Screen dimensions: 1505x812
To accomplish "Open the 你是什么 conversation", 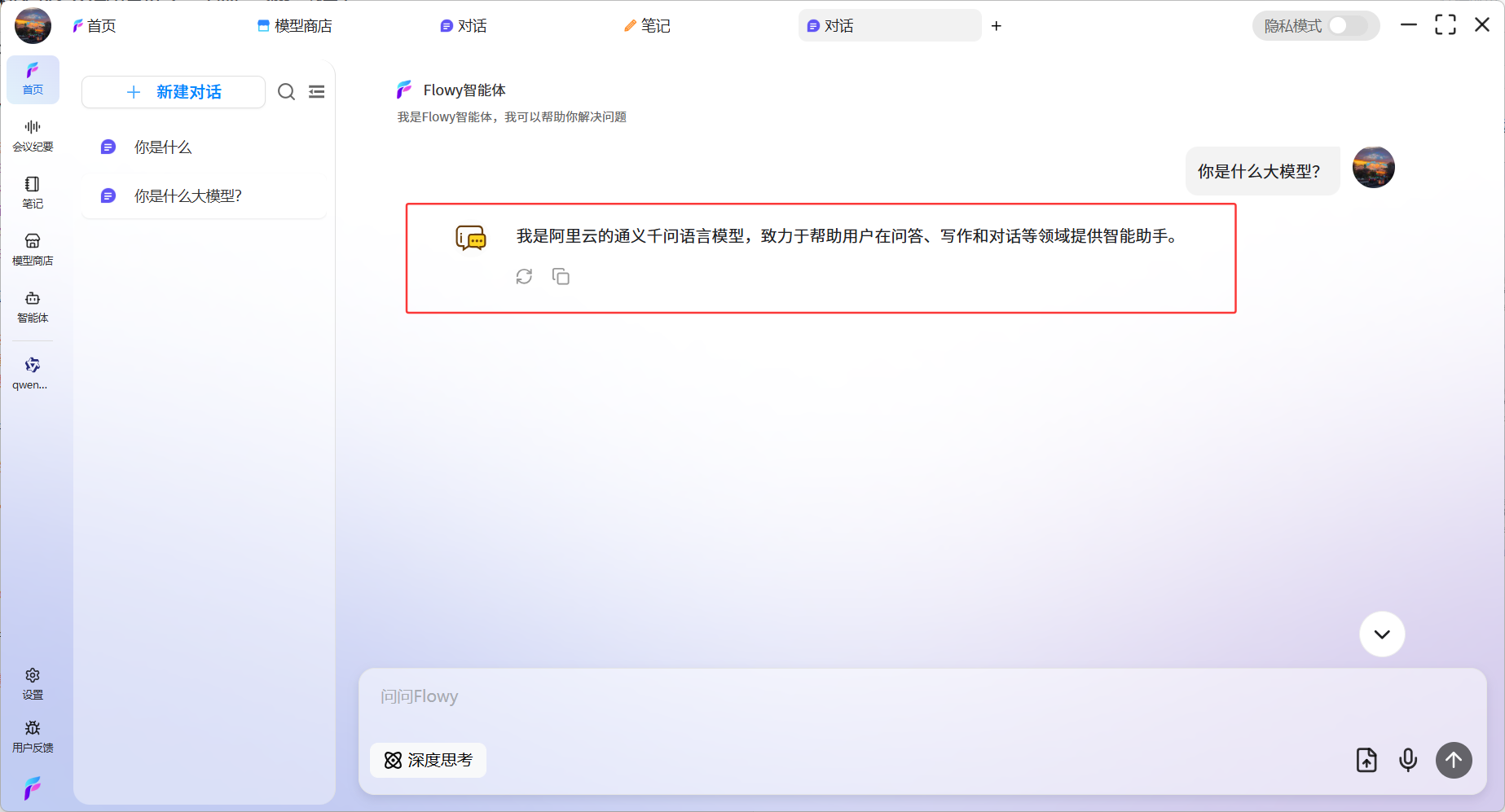I will click(x=204, y=147).
